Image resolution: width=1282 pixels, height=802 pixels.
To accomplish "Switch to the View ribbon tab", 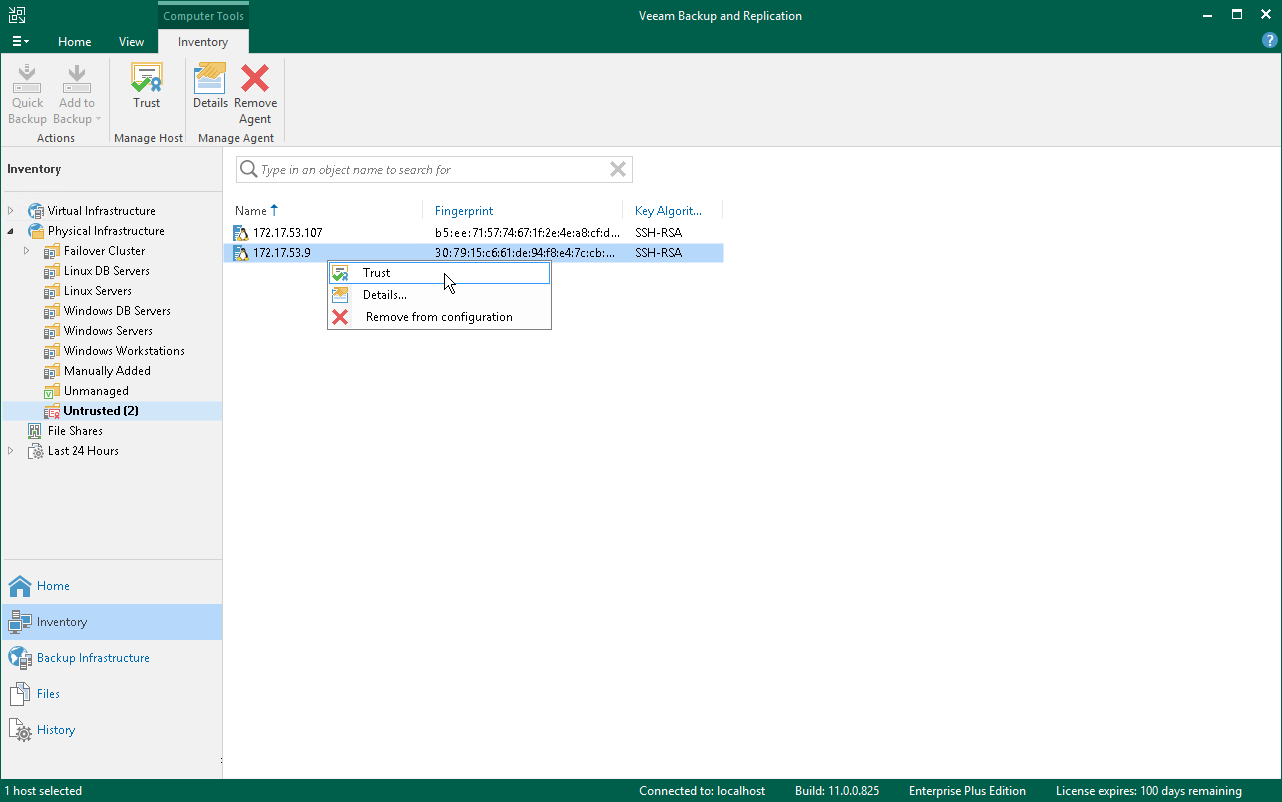I will [x=131, y=42].
